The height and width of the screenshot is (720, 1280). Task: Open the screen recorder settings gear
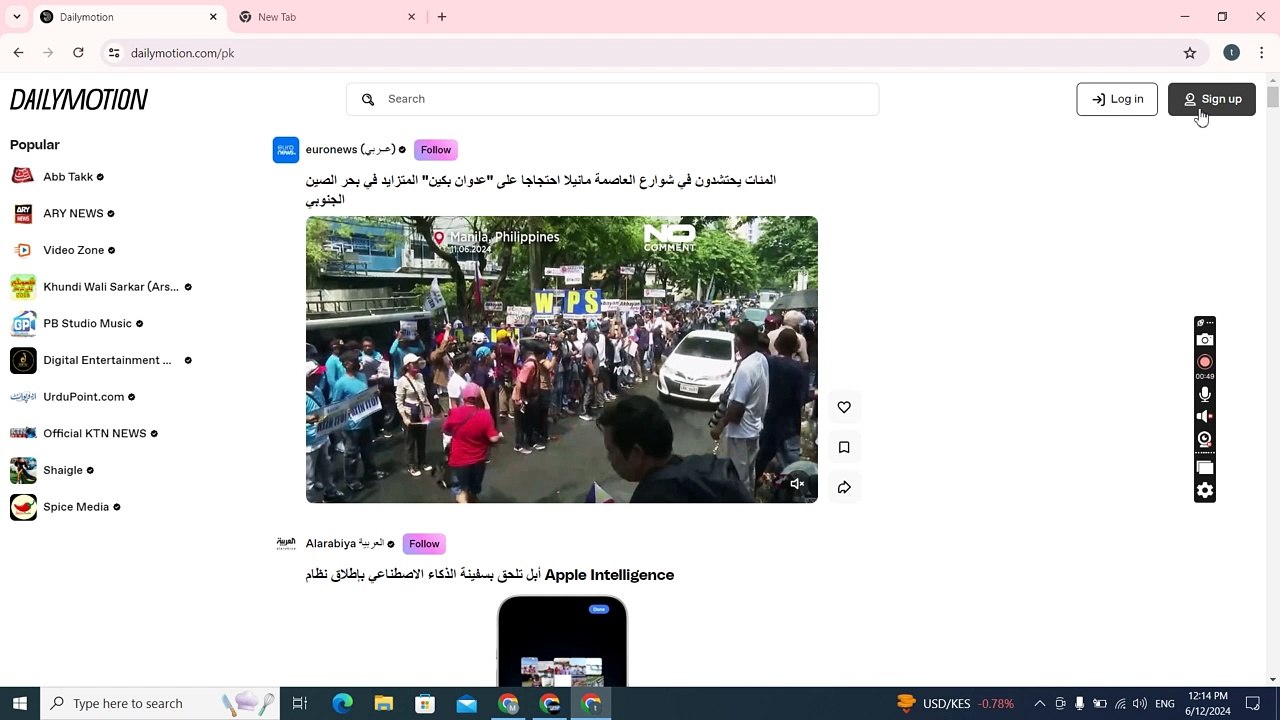click(x=1205, y=490)
